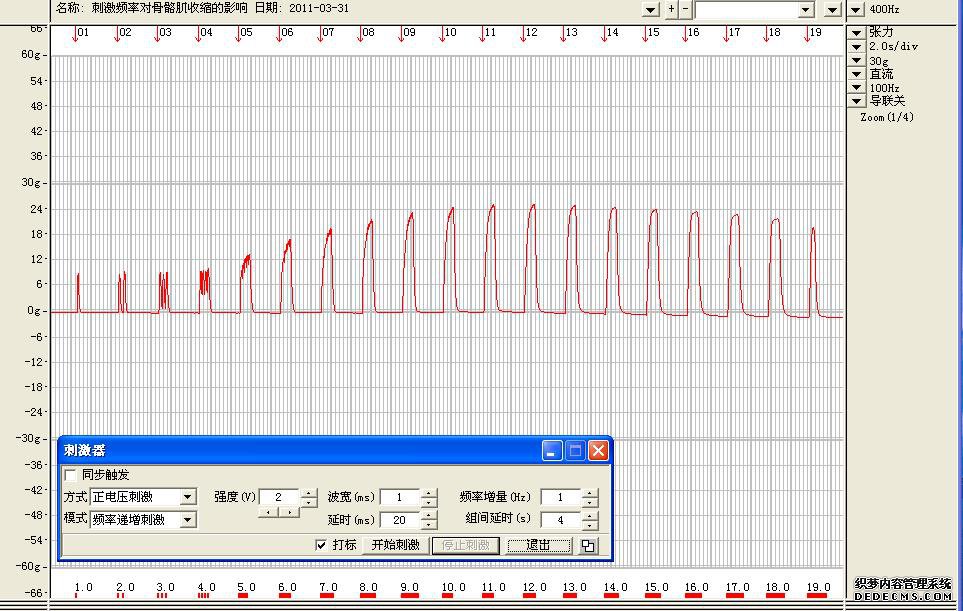This screenshot has width=963, height=611.
Task: Click the right arrow under 强度 field
Action: point(289,512)
